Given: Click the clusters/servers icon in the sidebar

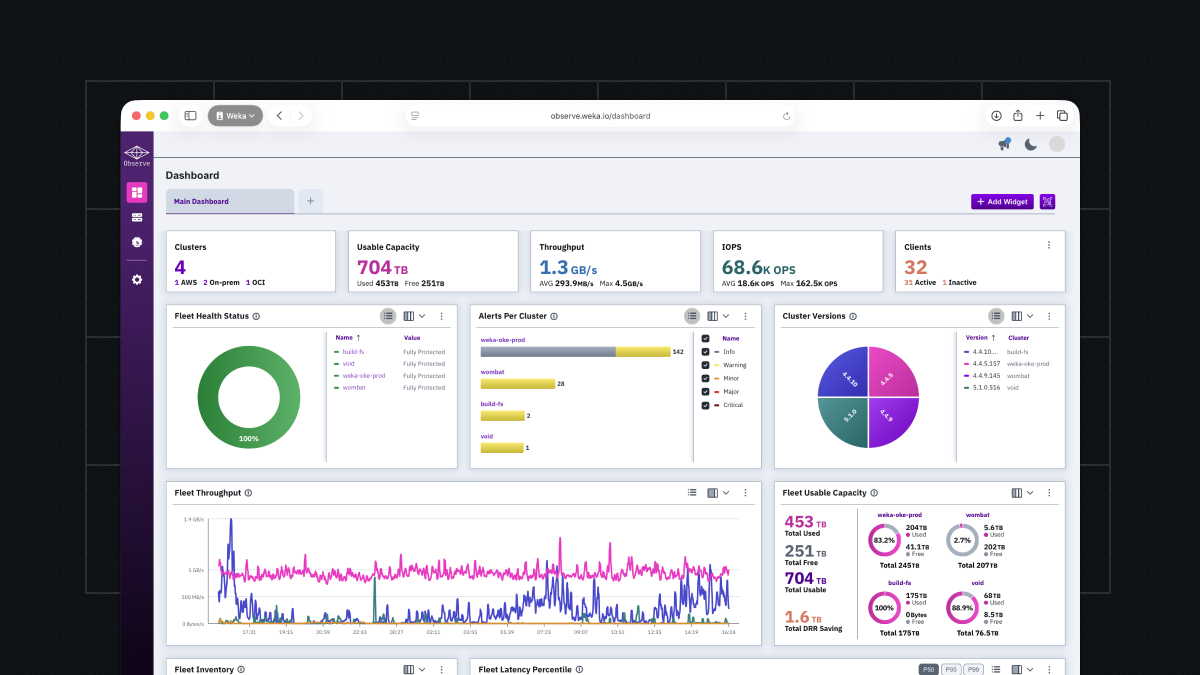Looking at the screenshot, I should [137, 217].
